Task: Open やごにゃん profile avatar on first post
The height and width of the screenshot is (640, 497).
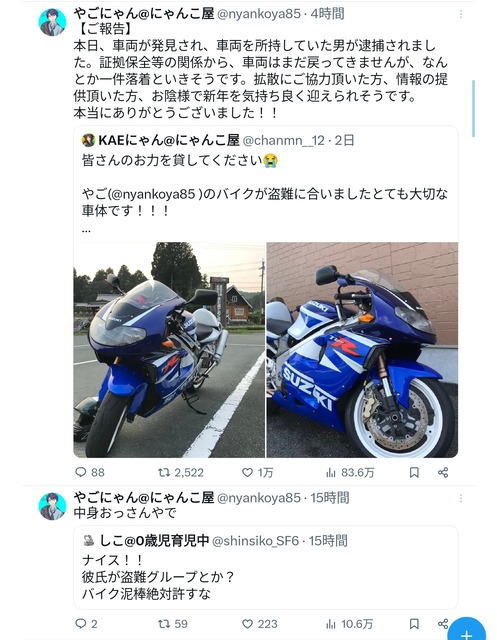Action: 52,22
